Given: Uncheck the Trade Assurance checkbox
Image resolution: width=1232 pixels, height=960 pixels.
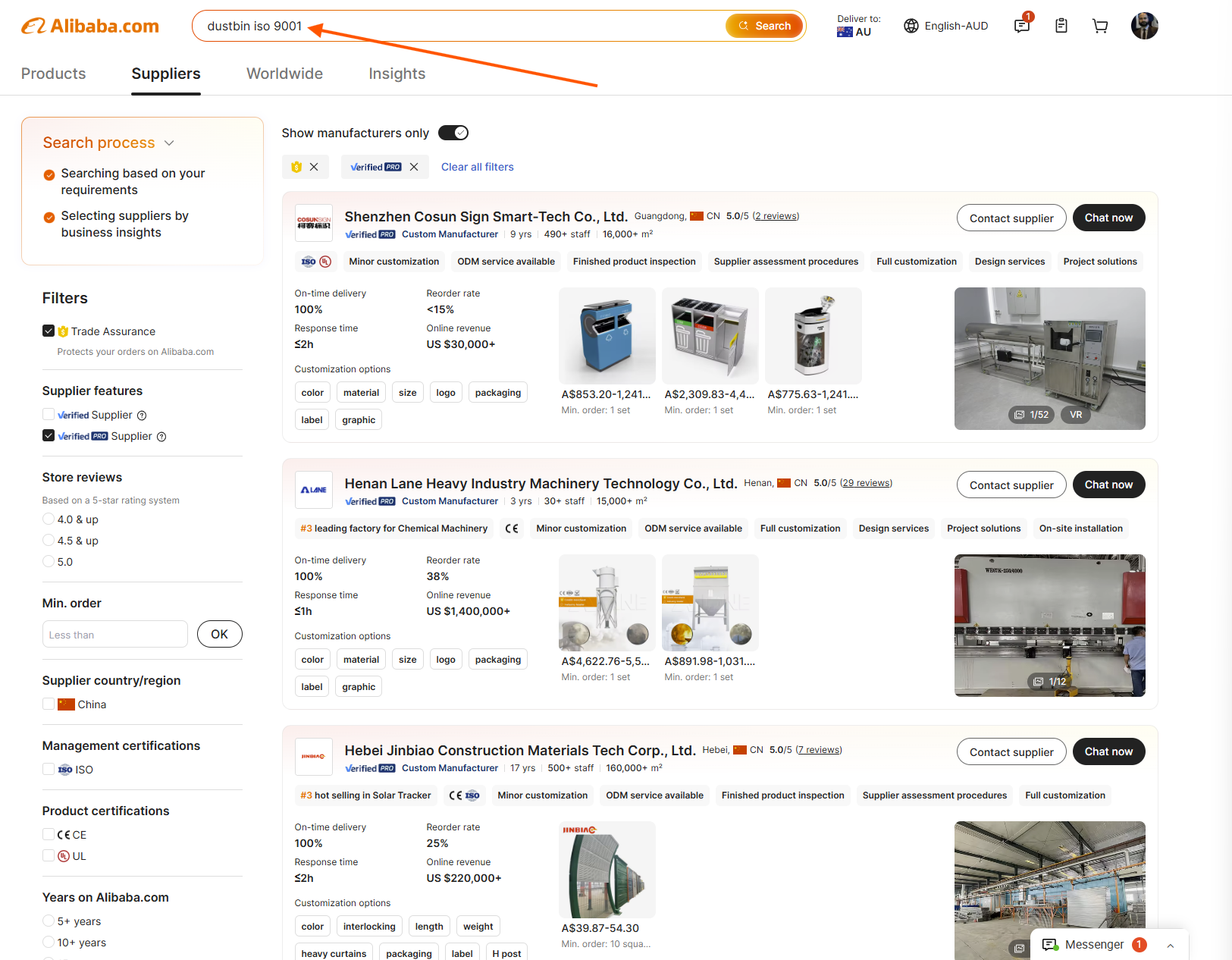Looking at the screenshot, I should coord(49,331).
